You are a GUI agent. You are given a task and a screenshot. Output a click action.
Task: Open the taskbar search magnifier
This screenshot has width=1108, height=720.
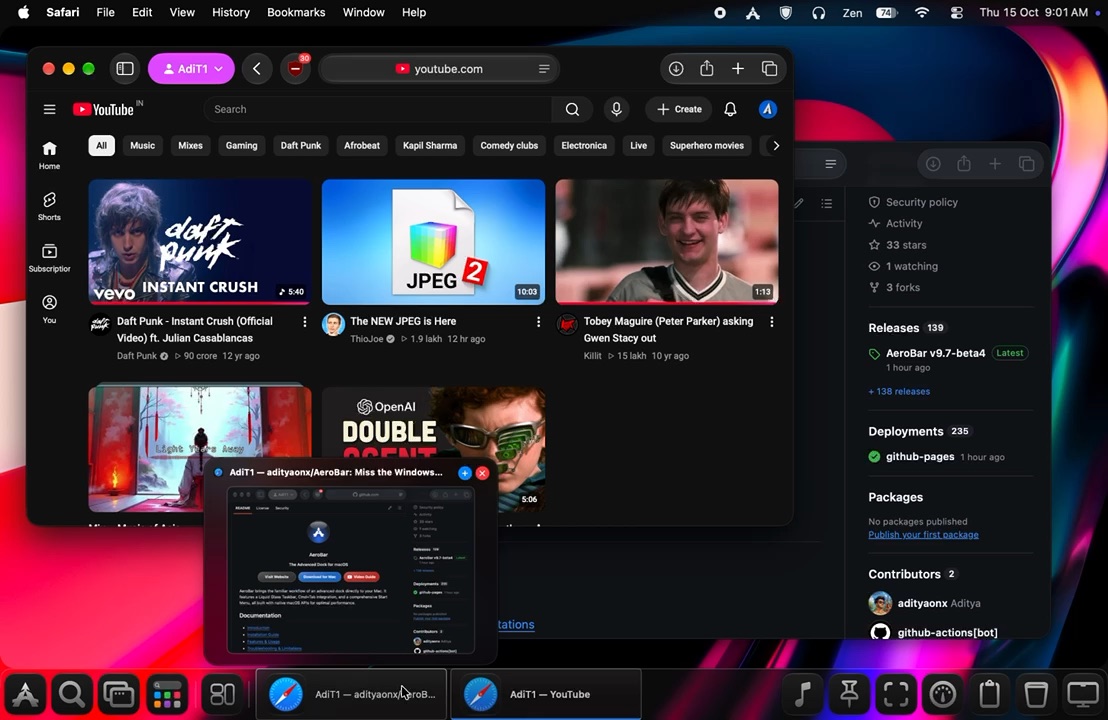pos(72,695)
